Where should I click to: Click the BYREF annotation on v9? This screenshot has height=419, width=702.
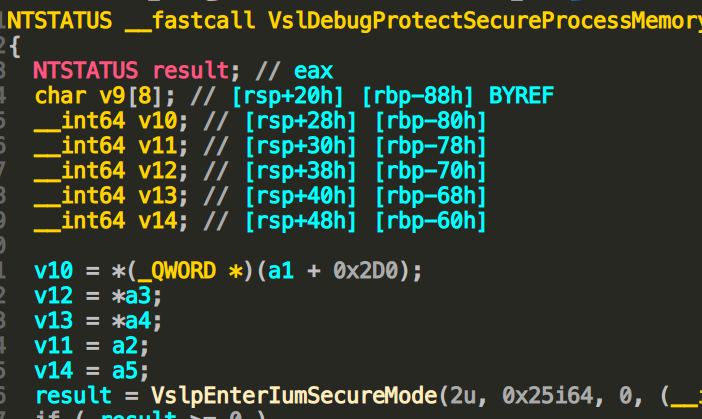[x=522, y=95]
